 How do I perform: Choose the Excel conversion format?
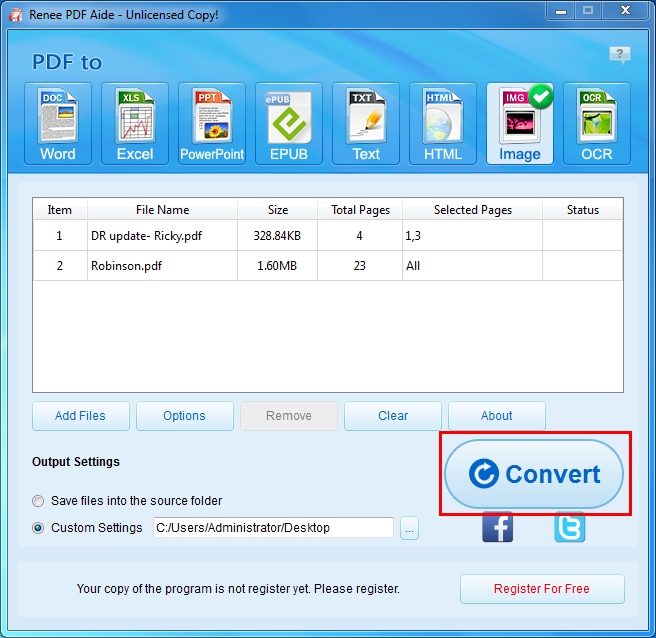pyautogui.click(x=135, y=123)
